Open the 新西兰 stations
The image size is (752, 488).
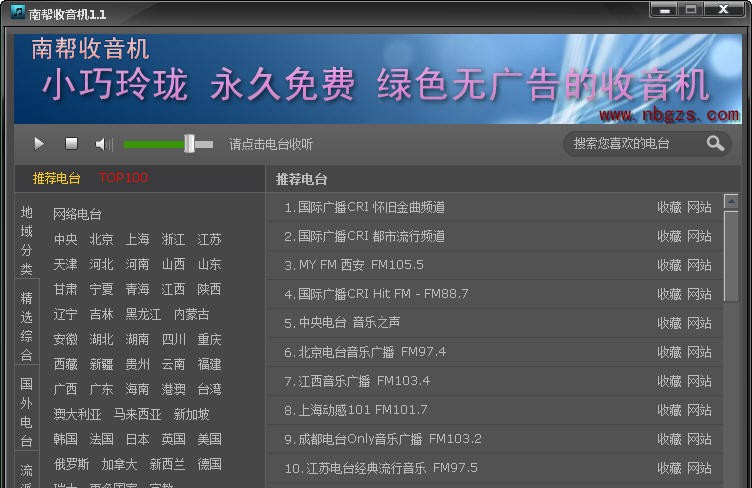pos(167,464)
